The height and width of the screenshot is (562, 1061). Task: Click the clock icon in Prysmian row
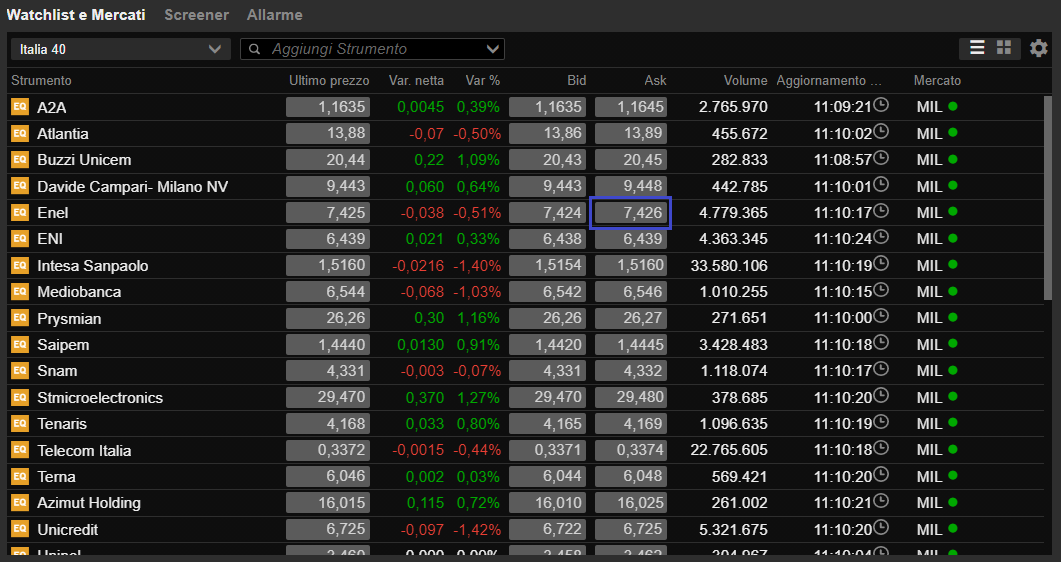pos(881,317)
